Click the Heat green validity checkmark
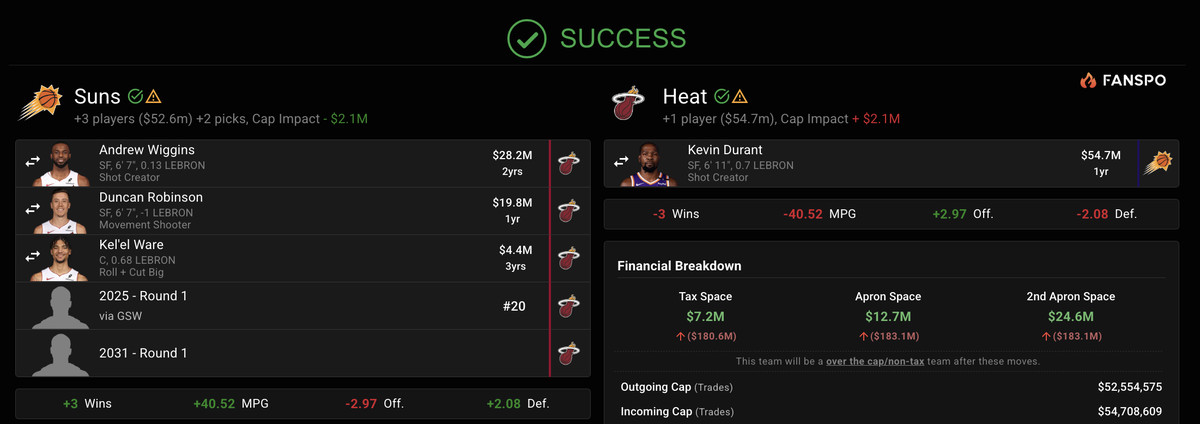The image size is (1200, 424). tap(721, 97)
